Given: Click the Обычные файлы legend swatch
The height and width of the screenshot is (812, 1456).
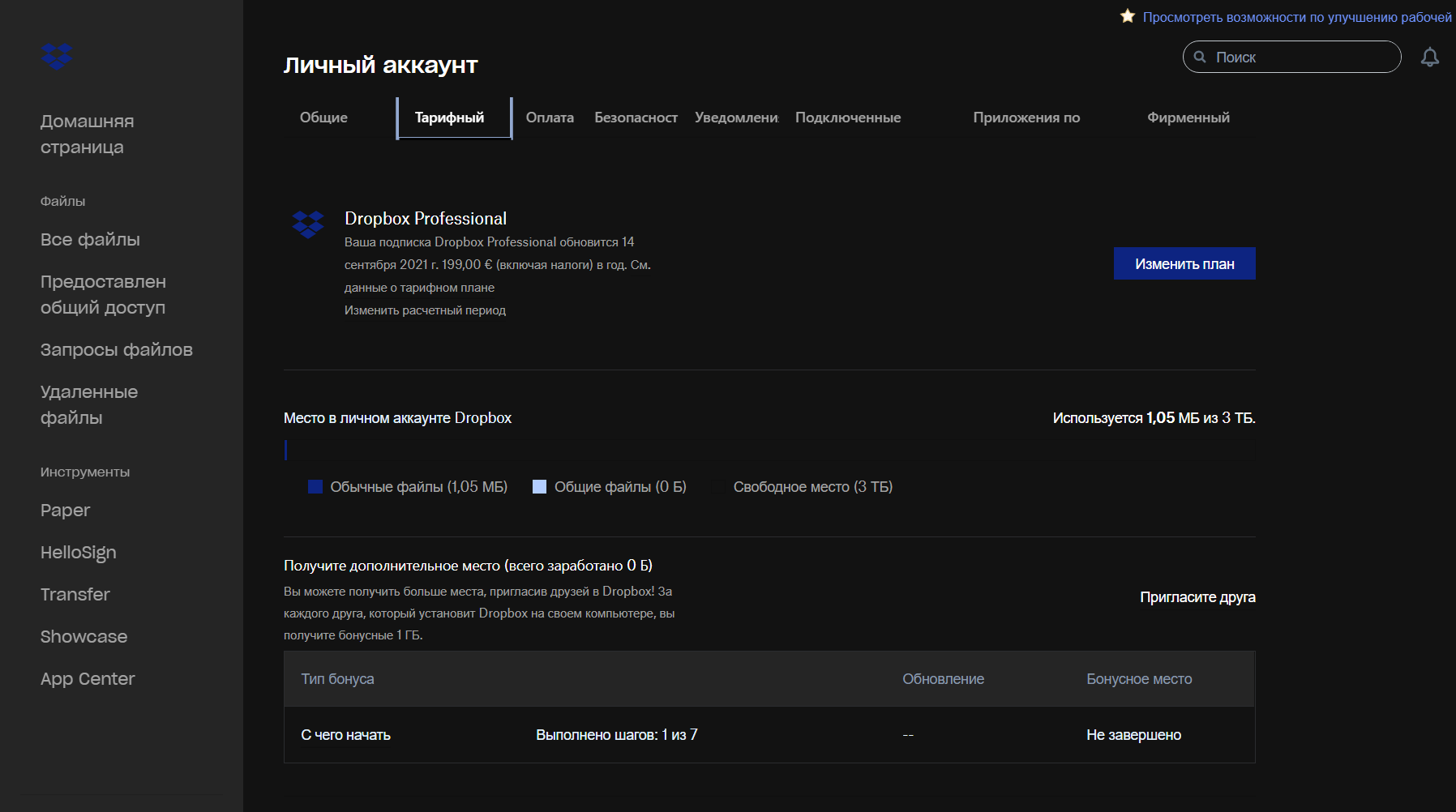Looking at the screenshot, I should 315,486.
